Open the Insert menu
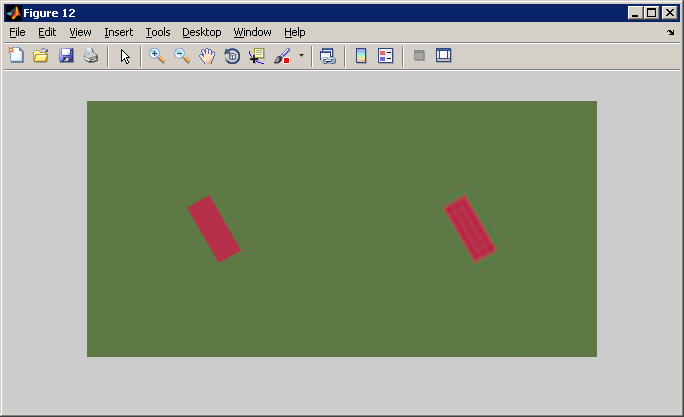 coord(118,32)
